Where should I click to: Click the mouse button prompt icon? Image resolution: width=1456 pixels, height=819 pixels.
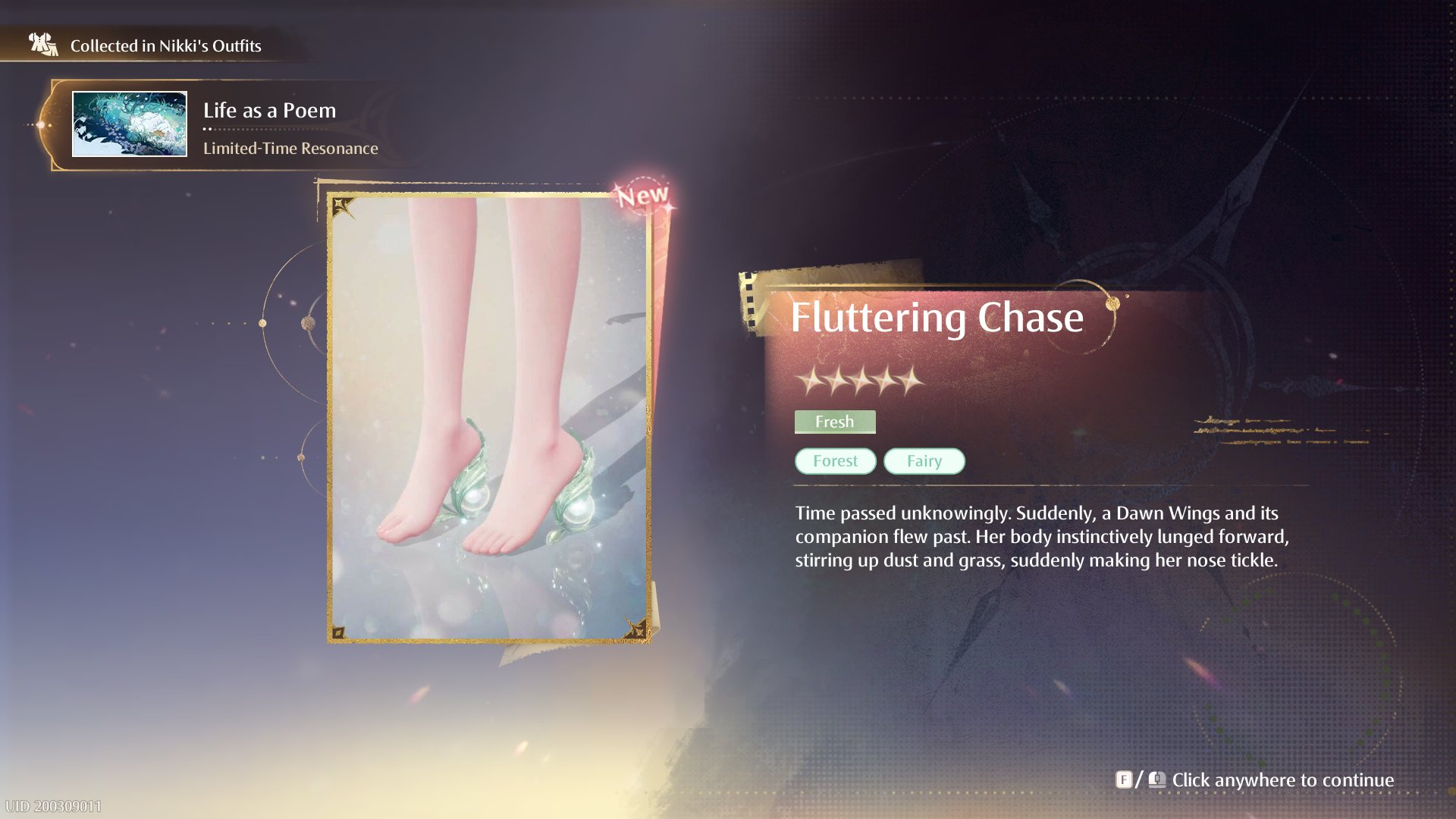1157,780
